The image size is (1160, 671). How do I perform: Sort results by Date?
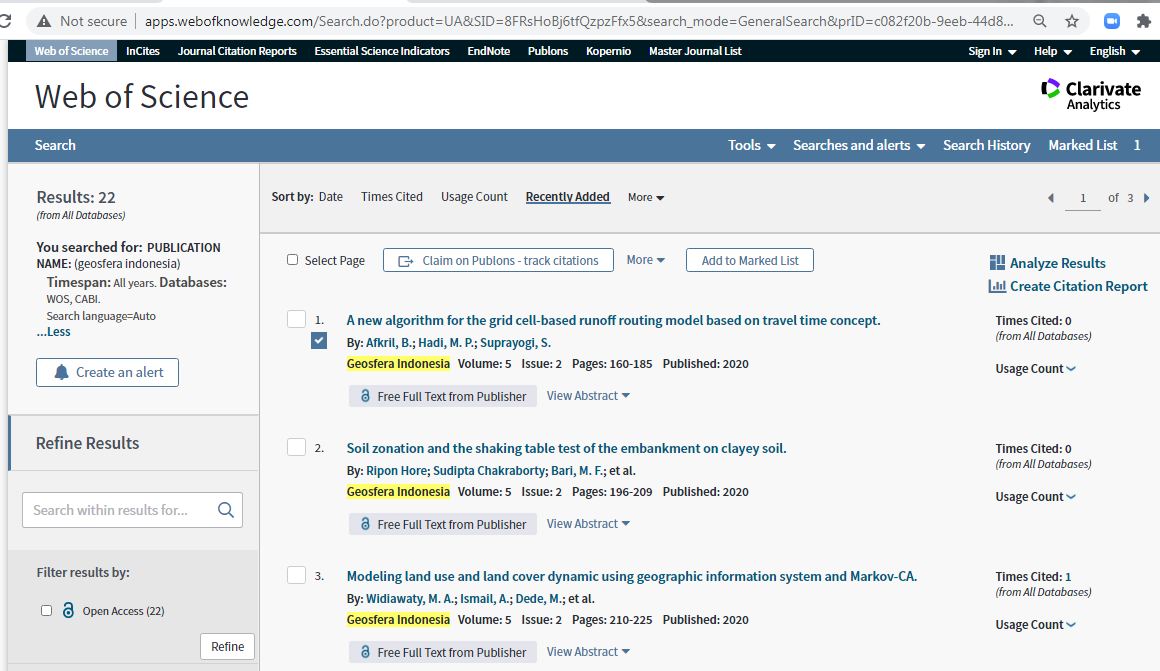tap(331, 197)
